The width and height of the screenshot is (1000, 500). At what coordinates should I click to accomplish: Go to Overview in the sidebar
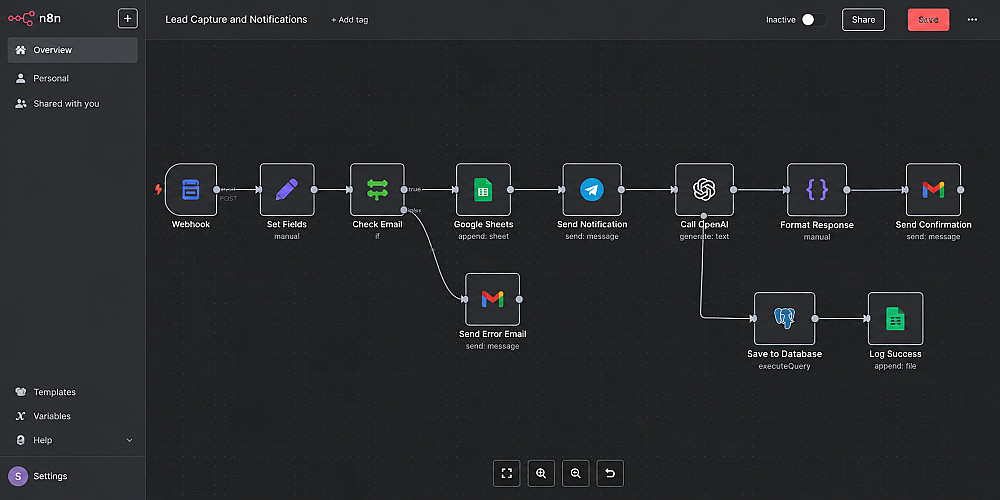(73, 50)
